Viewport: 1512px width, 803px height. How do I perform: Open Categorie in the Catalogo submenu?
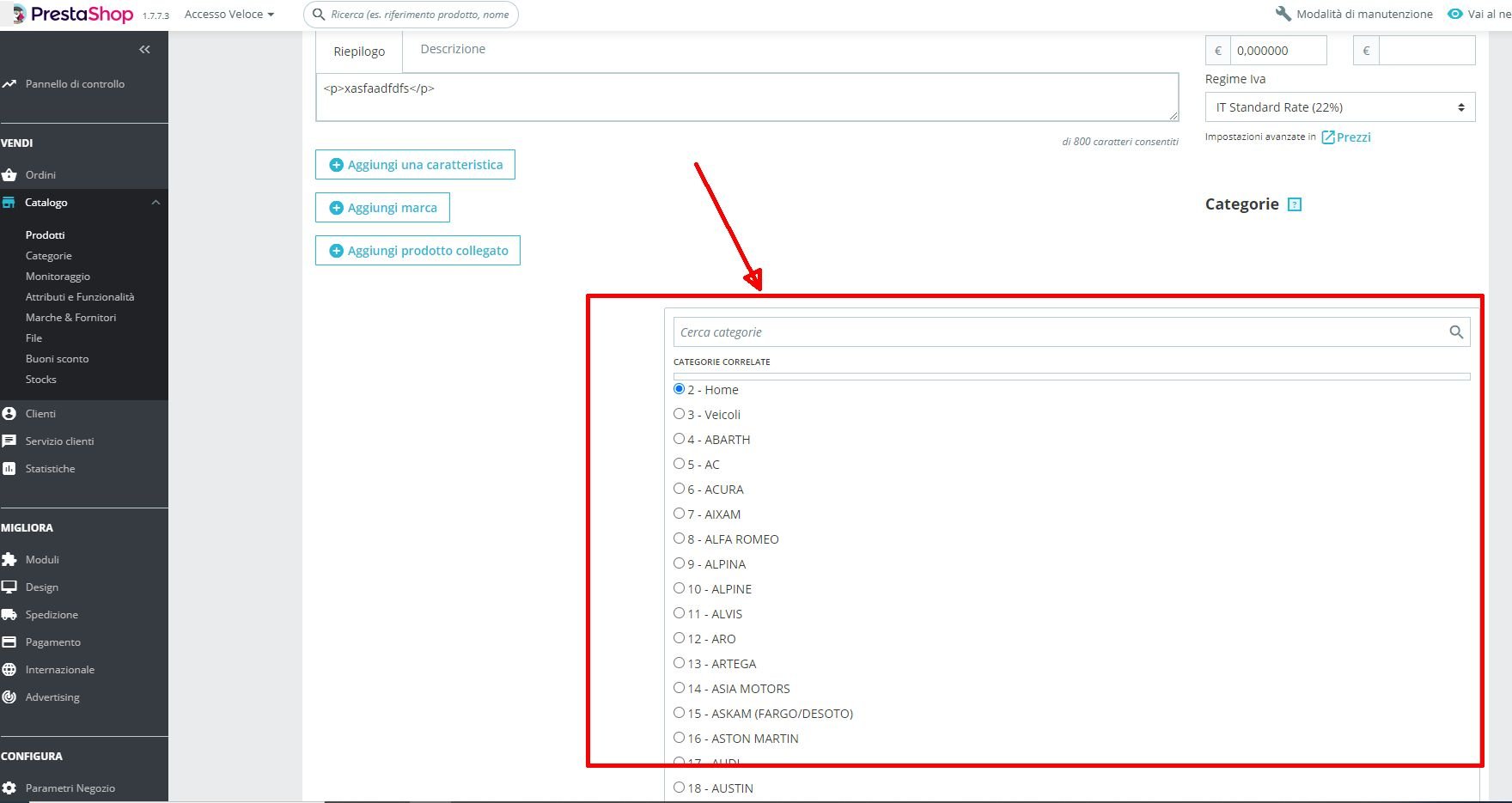(49, 256)
